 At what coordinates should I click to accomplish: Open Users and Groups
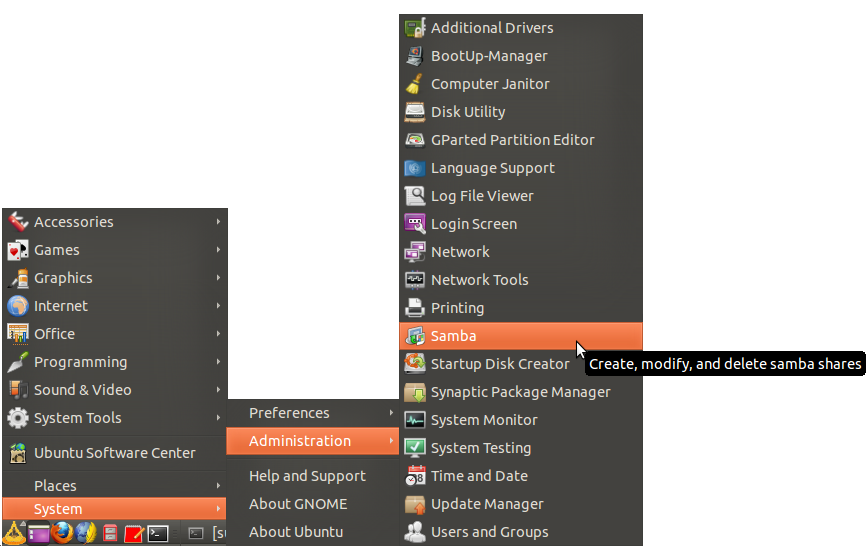tap(520, 532)
